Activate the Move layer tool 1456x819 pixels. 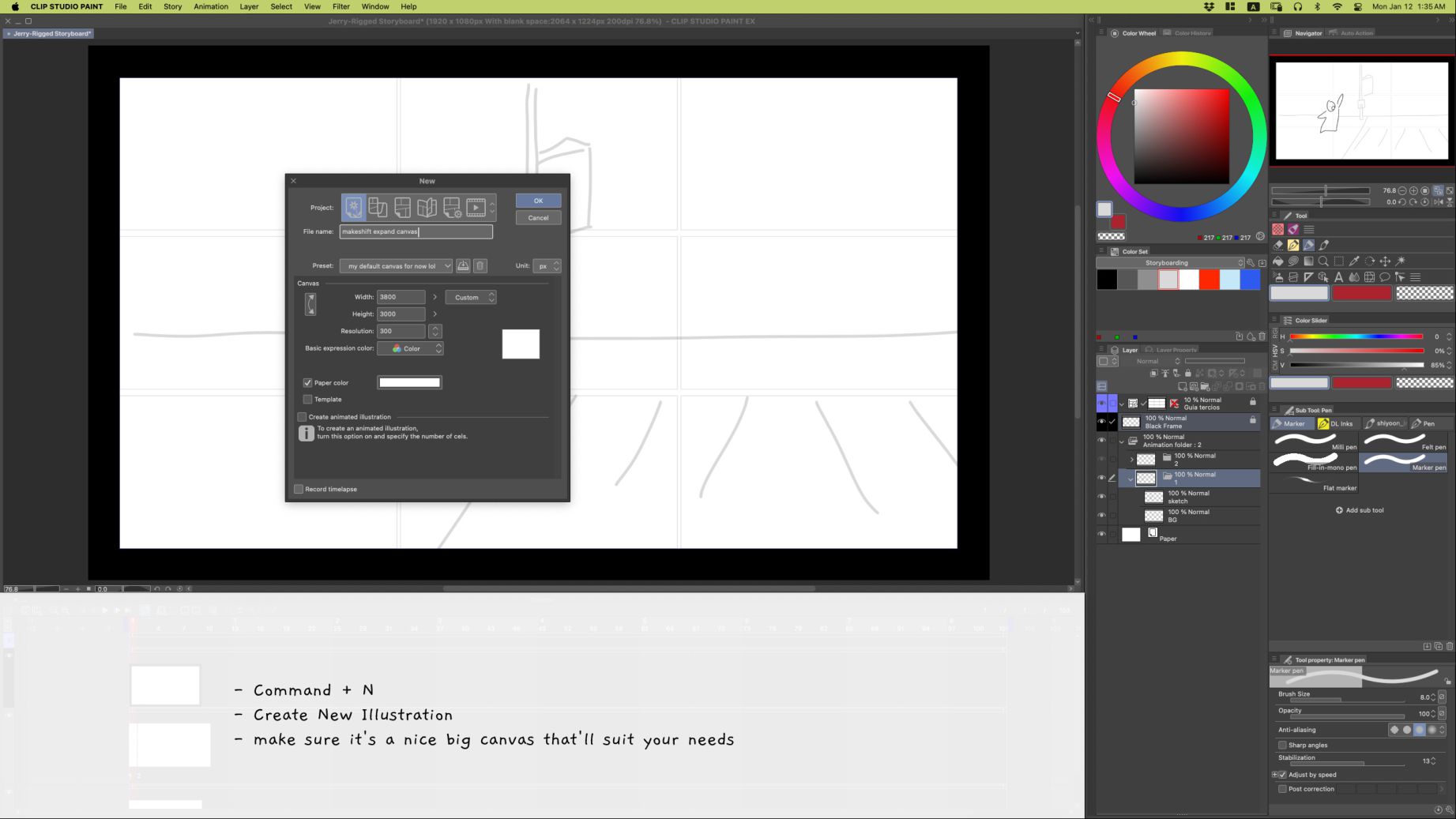(x=1385, y=261)
